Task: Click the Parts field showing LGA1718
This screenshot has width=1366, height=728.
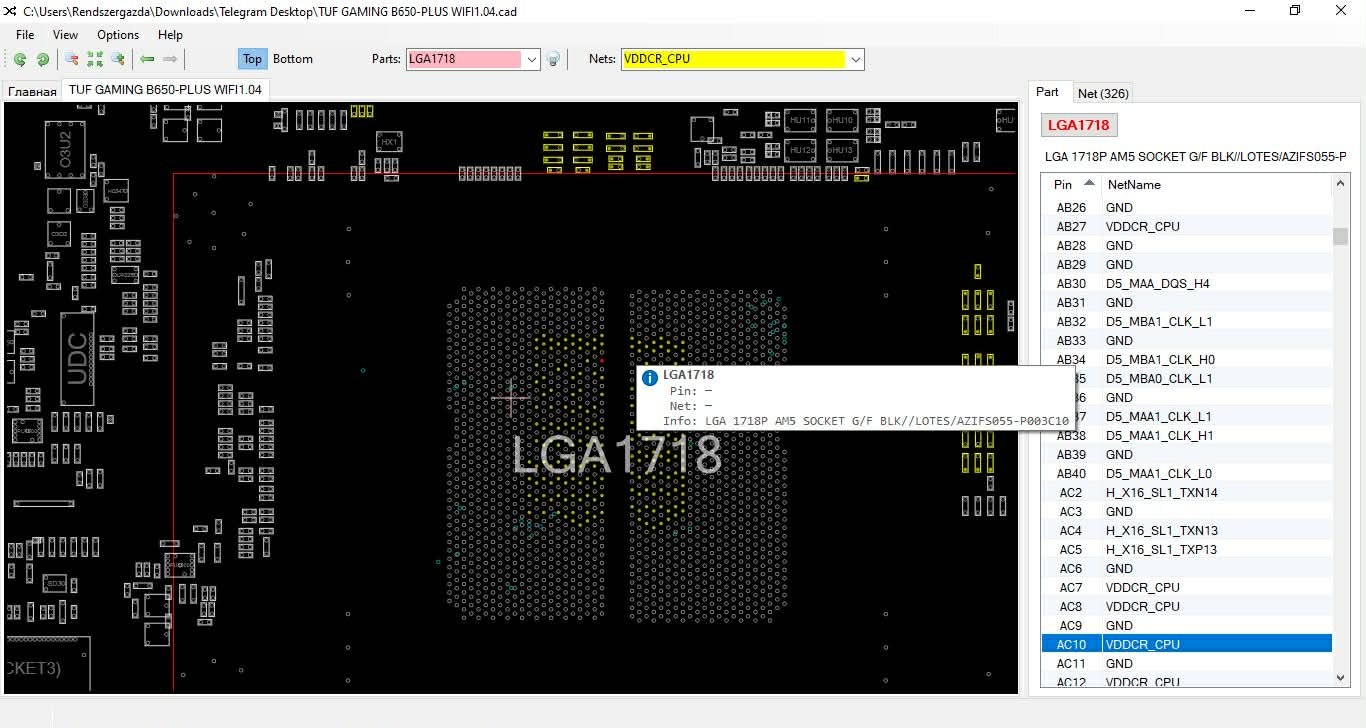Action: point(465,59)
